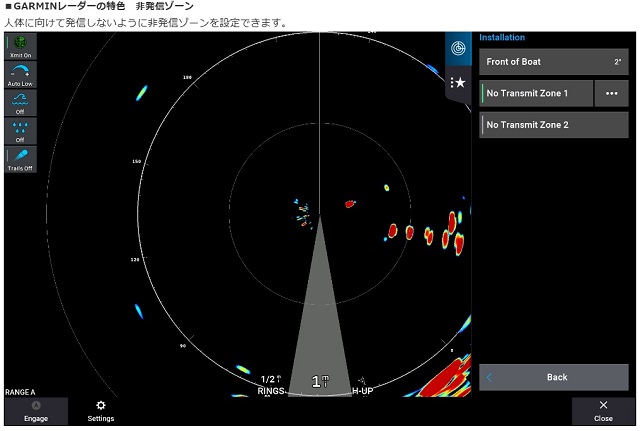Click the 1 nm range indicator
640x431 pixels.
click(x=319, y=381)
